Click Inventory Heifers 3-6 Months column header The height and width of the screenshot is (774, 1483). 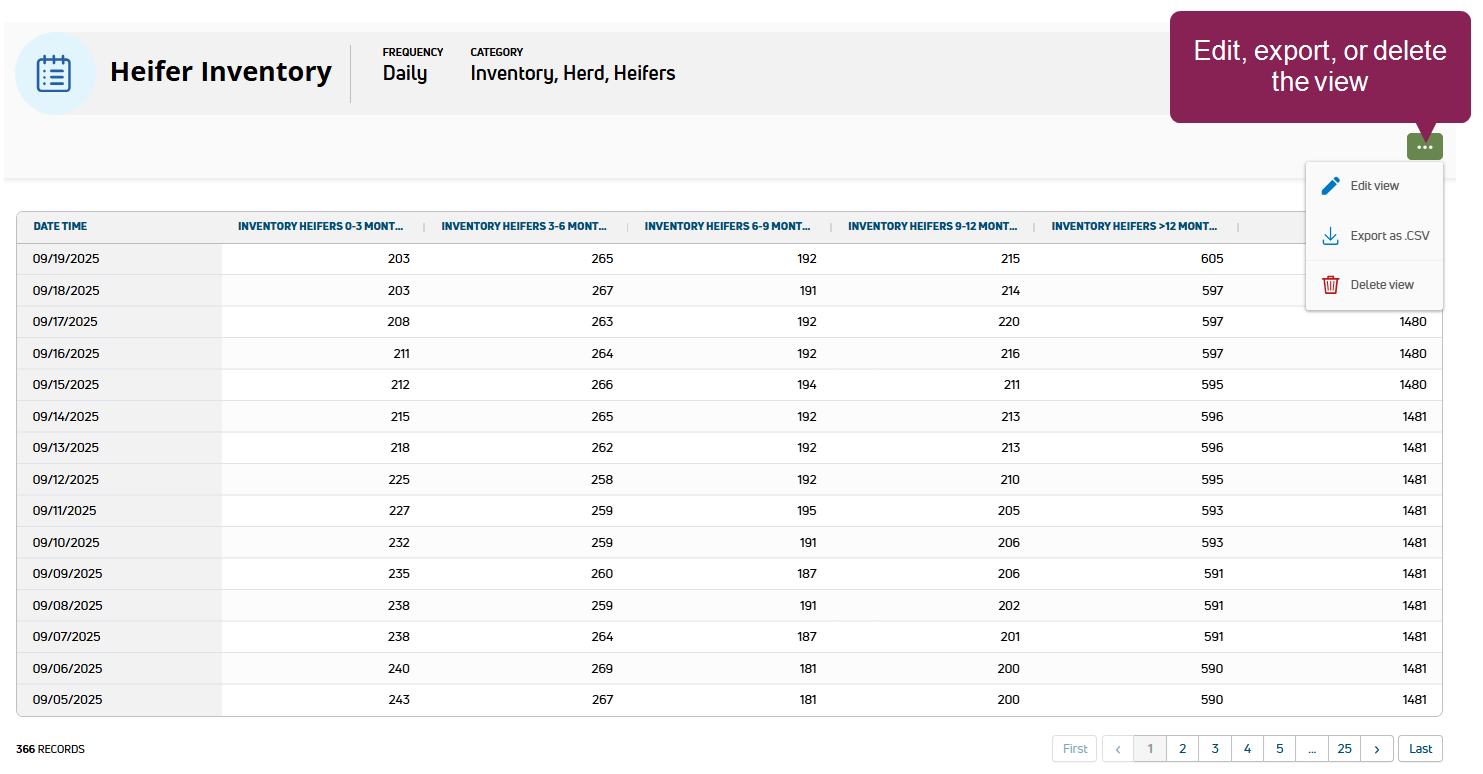(524, 227)
